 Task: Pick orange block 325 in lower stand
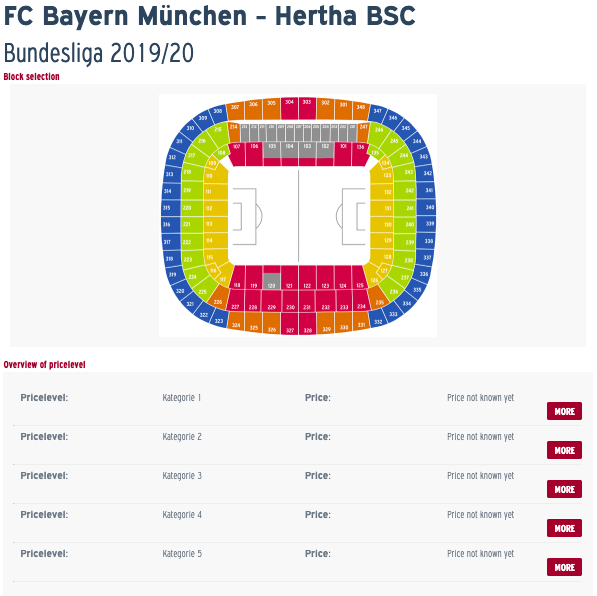254,322
